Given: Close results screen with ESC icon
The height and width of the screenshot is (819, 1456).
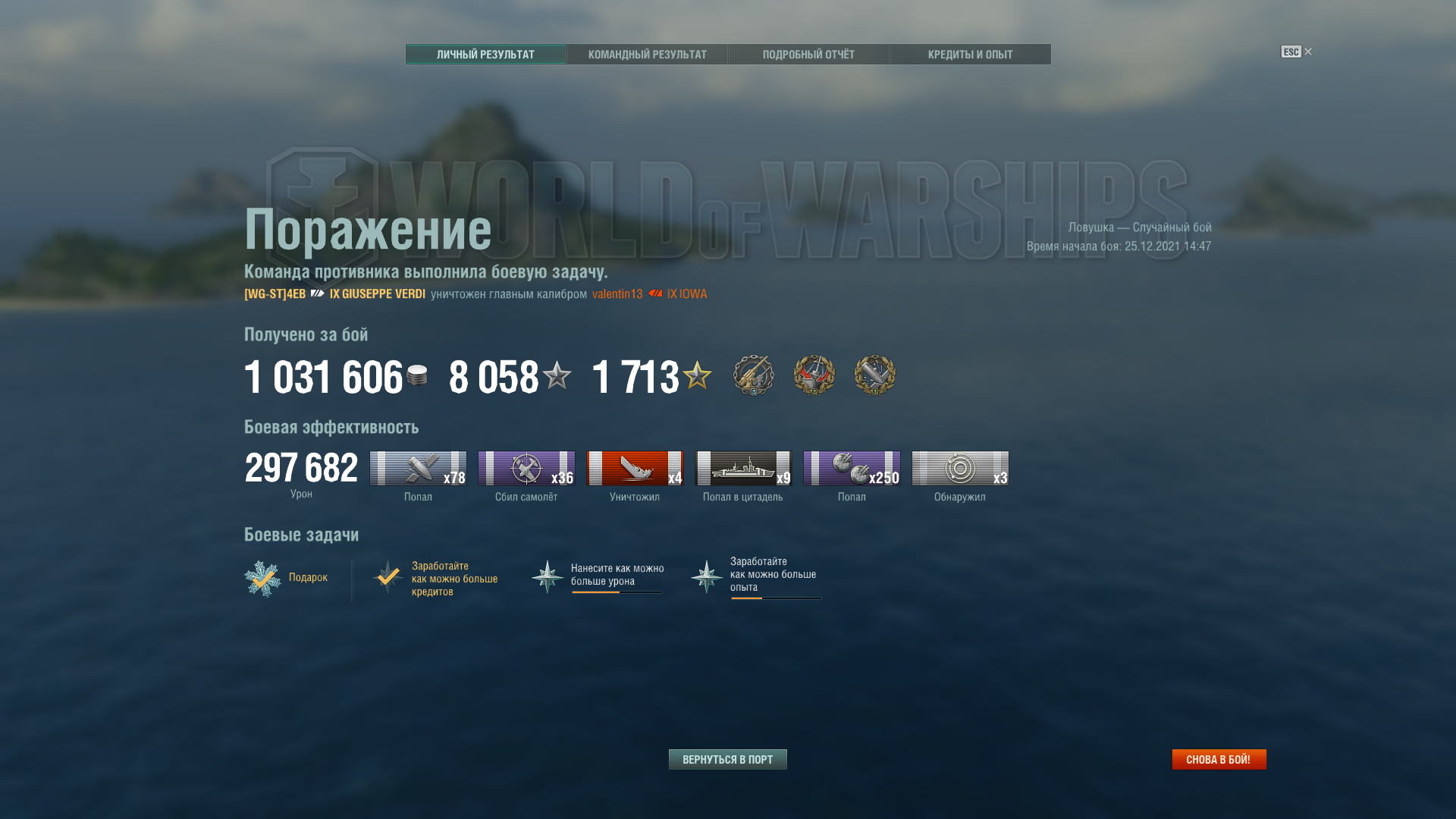Looking at the screenshot, I should coord(1296,52).
